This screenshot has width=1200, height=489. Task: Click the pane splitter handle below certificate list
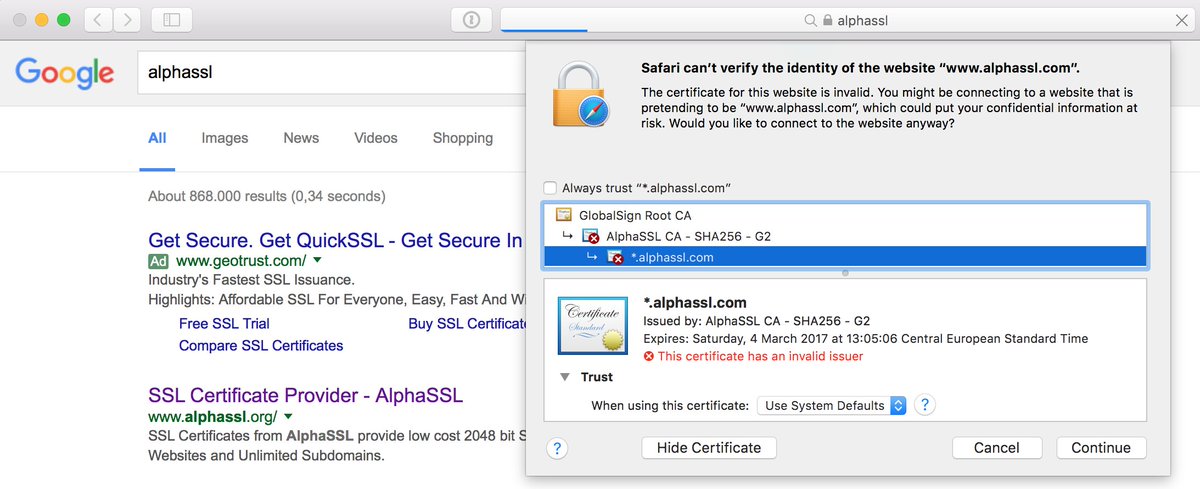(x=845, y=273)
